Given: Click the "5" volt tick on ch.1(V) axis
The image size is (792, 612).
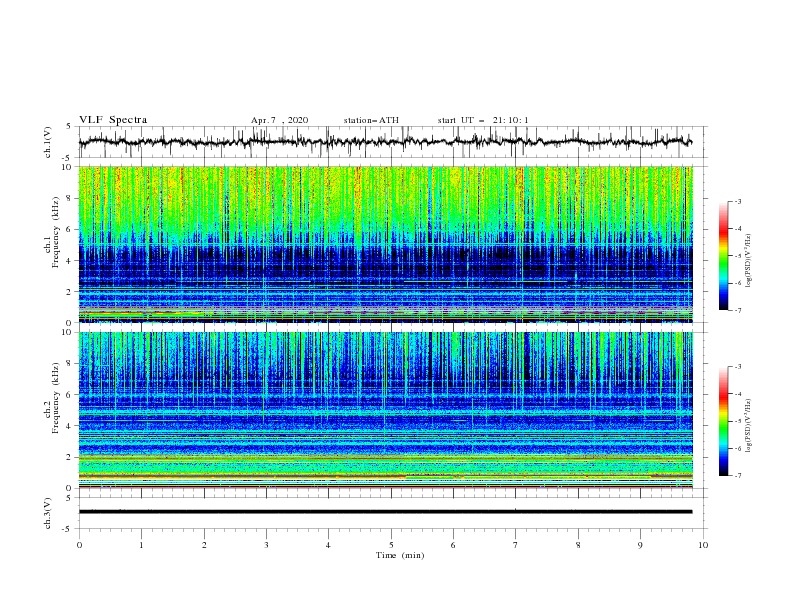Looking at the screenshot, I should pyautogui.click(x=69, y=126).
